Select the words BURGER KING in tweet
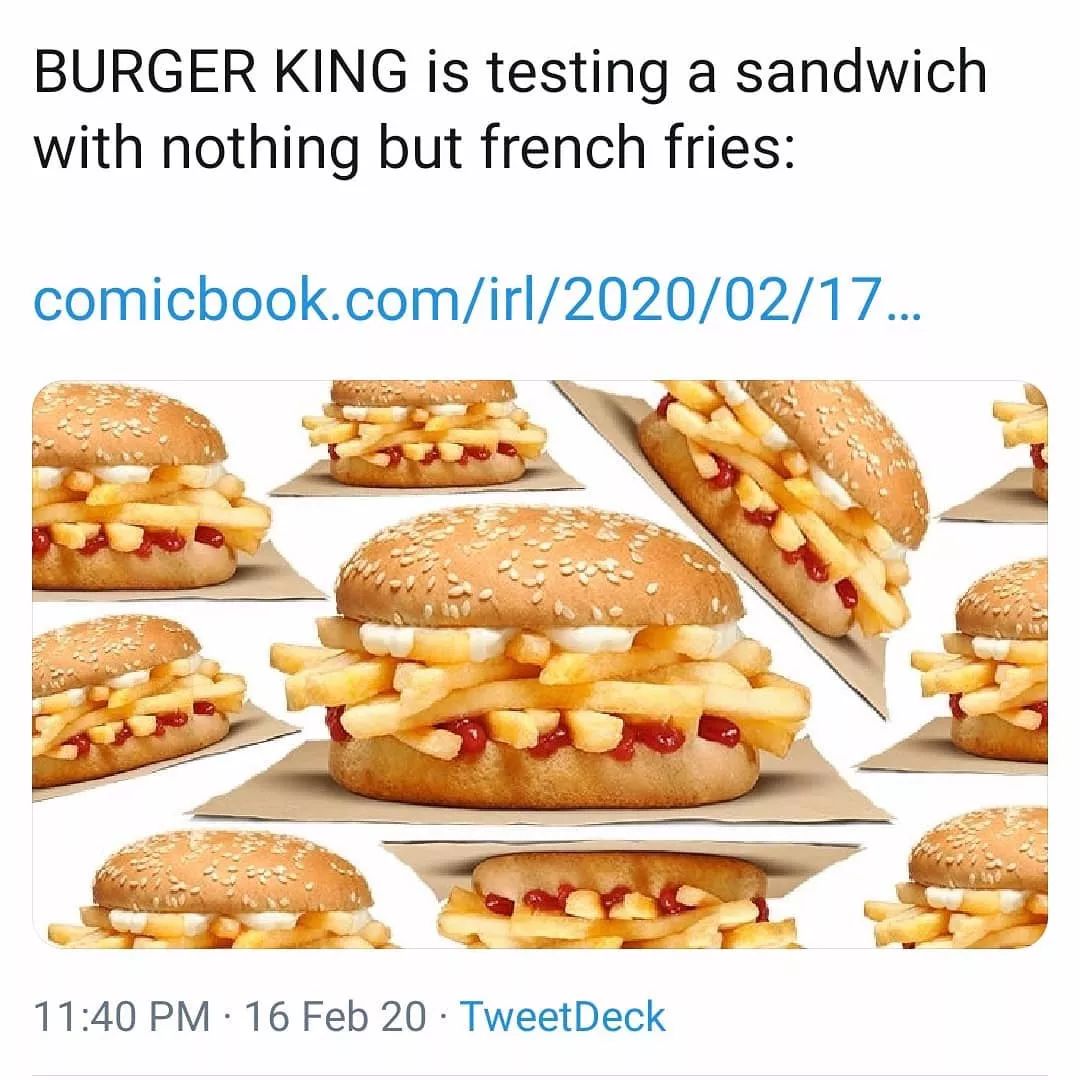This screenshot has width=1080, height=1080. [x=220, y=72]
